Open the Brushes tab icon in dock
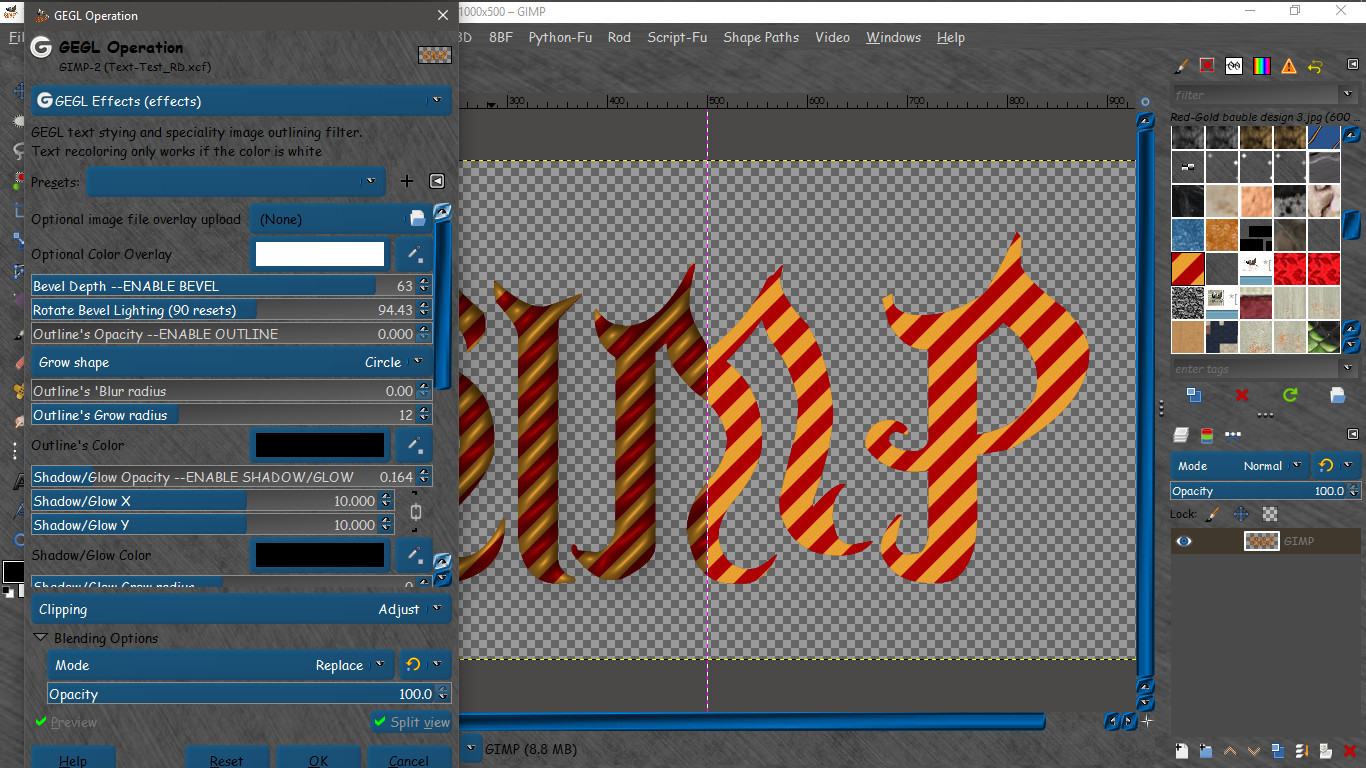 pos(1181,66)
